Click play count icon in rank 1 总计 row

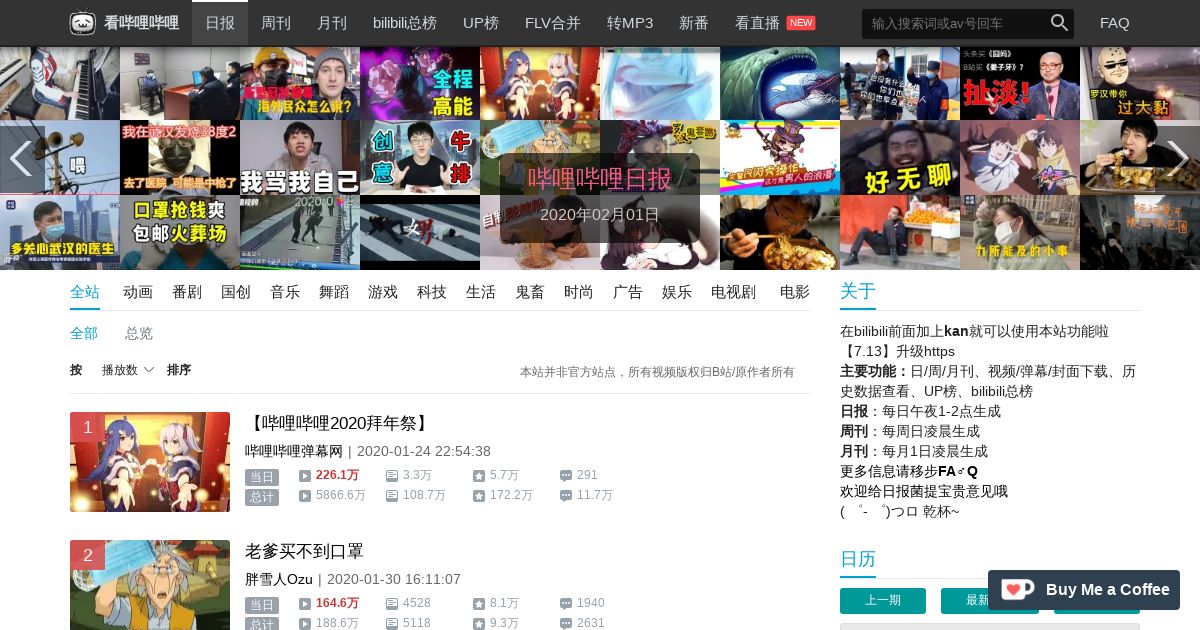coord(304,496)
